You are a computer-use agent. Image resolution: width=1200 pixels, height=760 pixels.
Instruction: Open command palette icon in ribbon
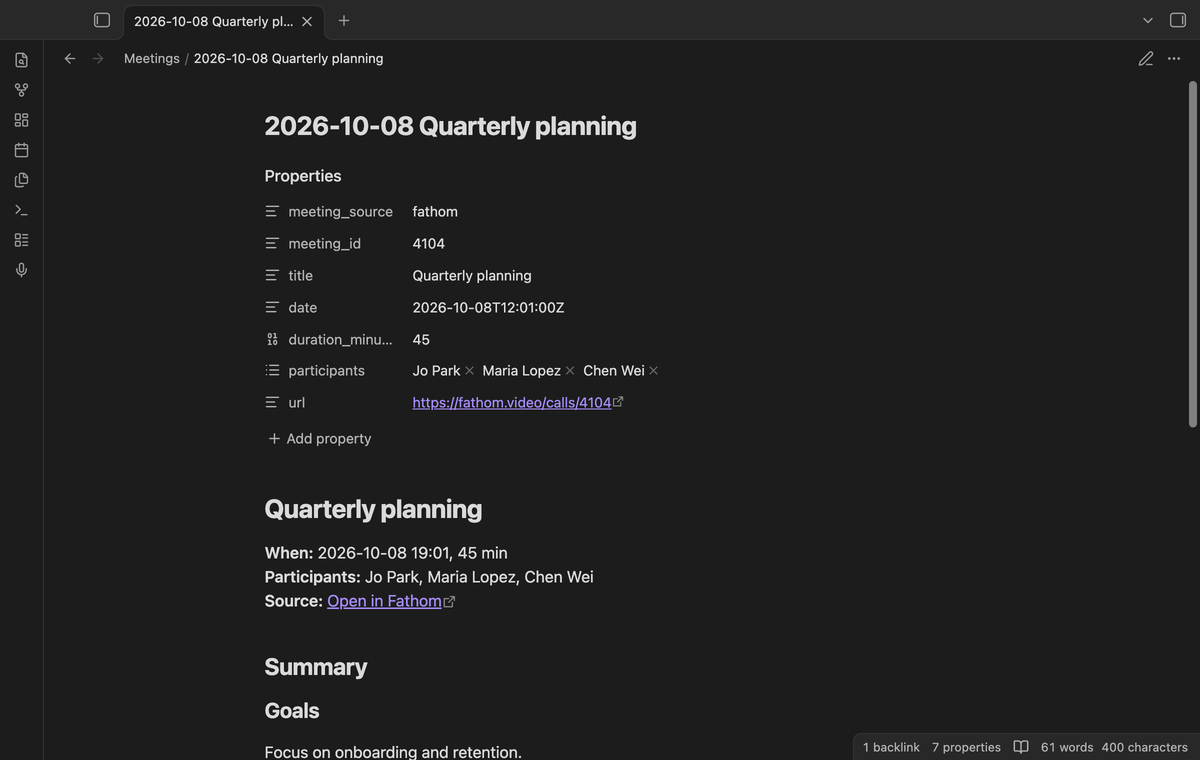[x=21, y=210]
